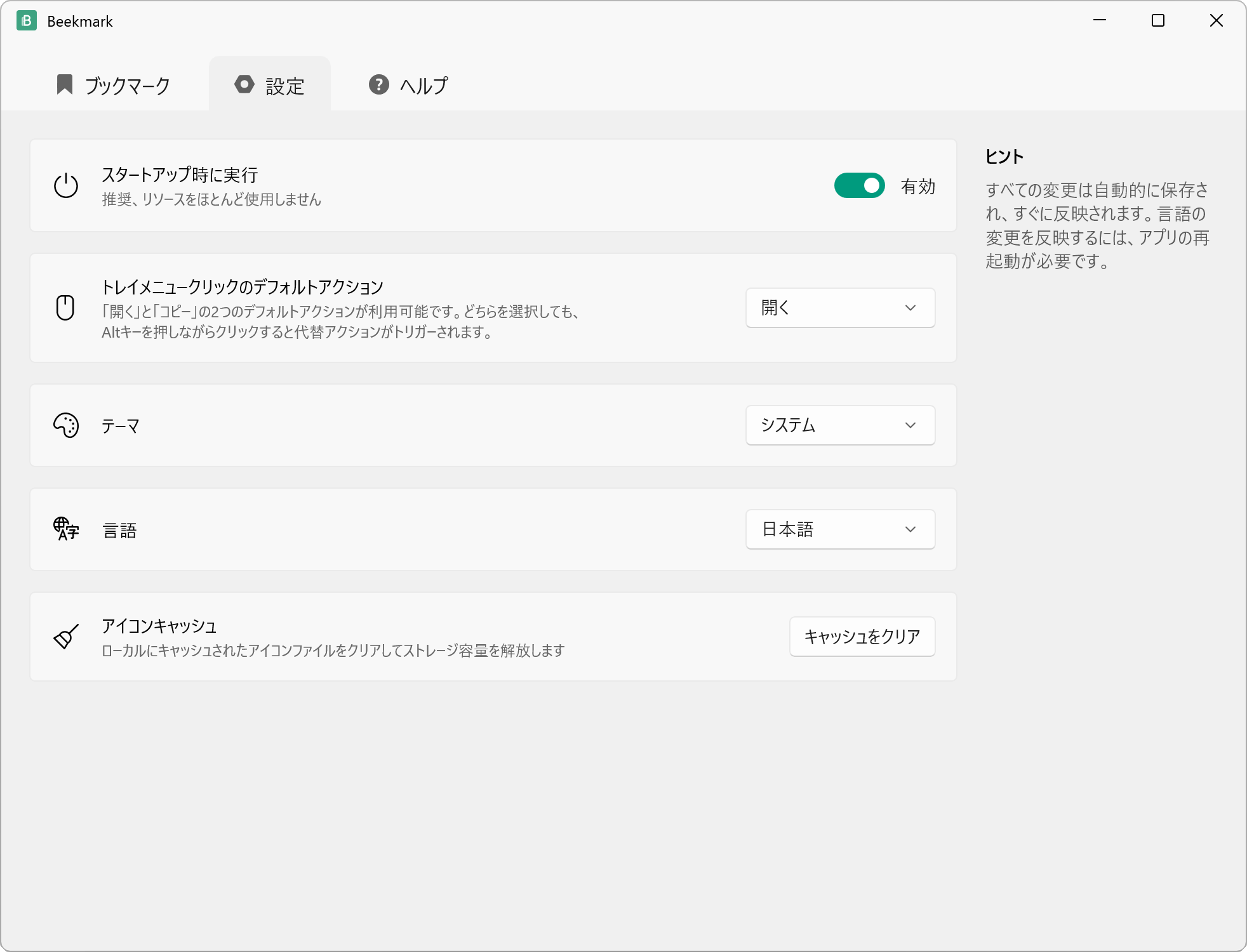The image size is (1247, 952).
Task: Click the 有効 label next to toggle
Action: click(x=918, y=187)
